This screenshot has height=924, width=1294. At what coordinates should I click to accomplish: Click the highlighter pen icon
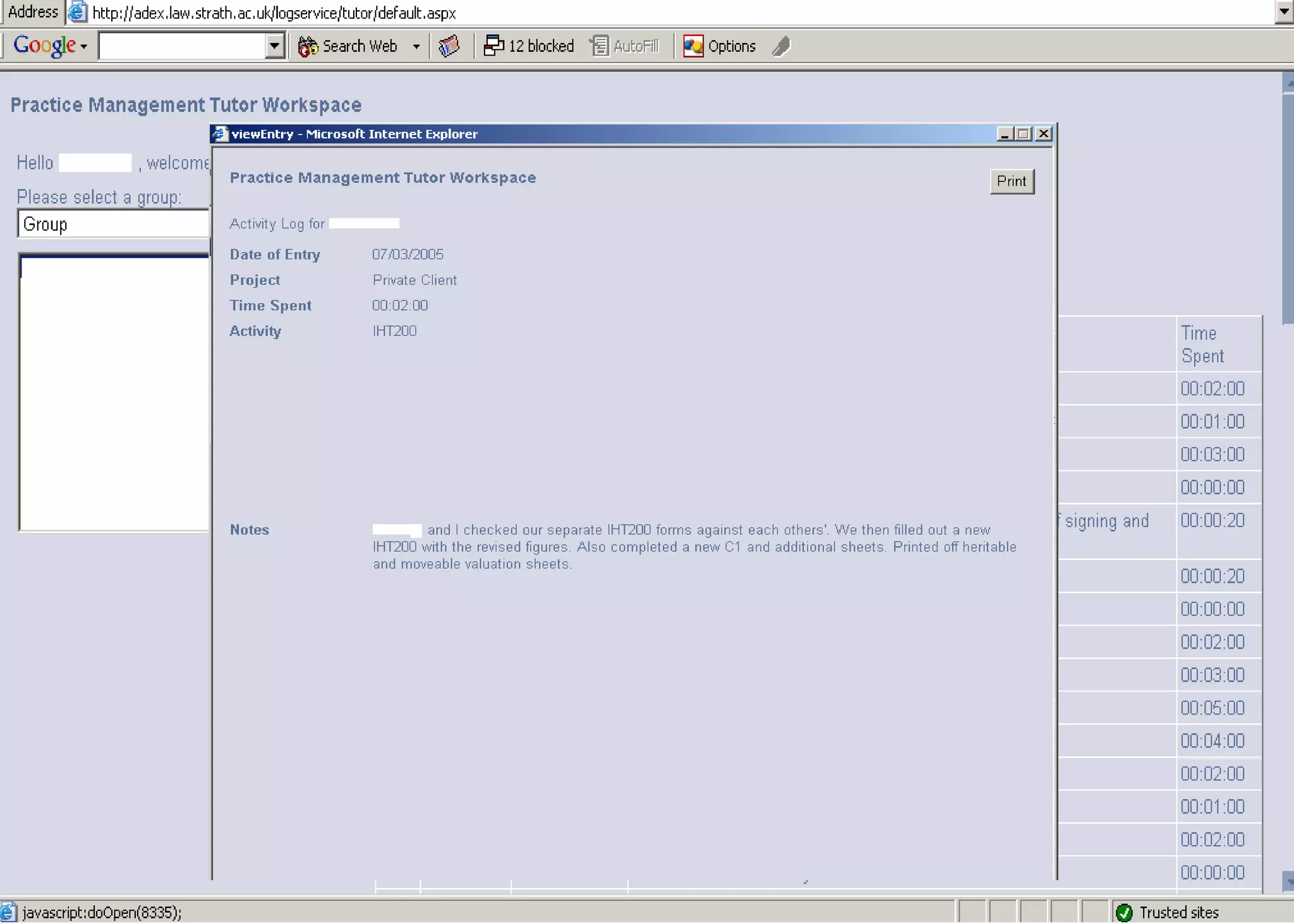(x=782, y=46)
